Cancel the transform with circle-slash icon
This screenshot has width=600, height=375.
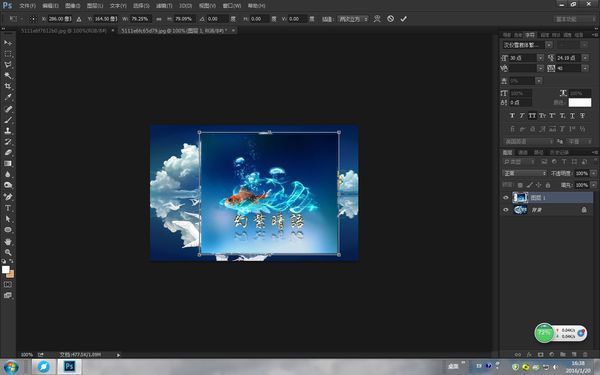tap(390, 19)
